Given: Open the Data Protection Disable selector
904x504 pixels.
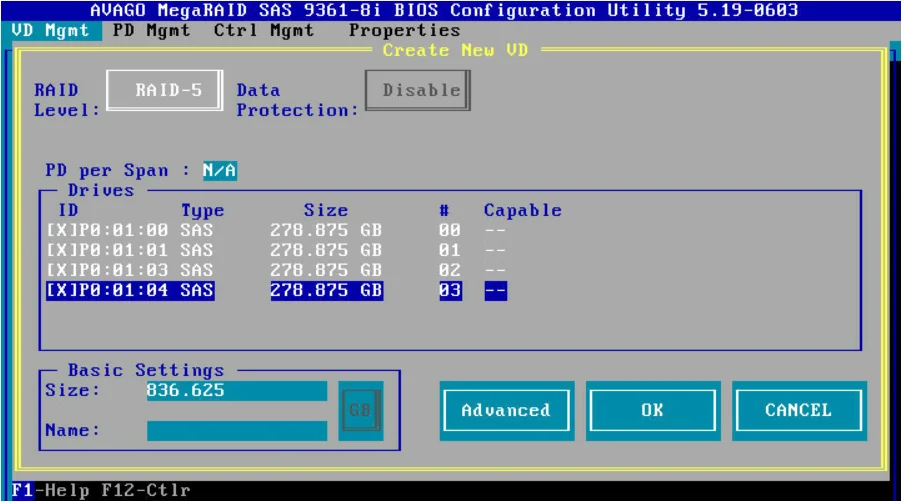Looking at the screenshot, I should tap(418, 91).
